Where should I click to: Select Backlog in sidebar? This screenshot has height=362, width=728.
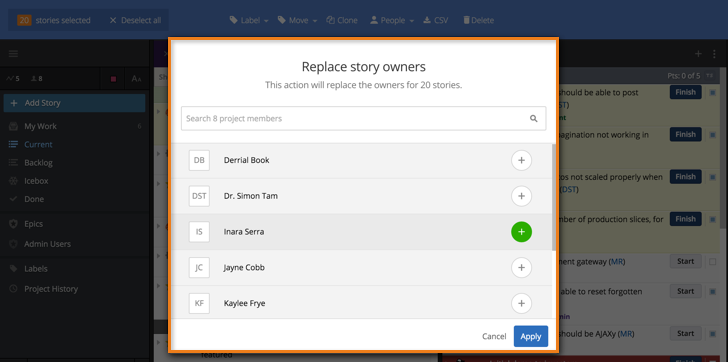coord(38,162)
